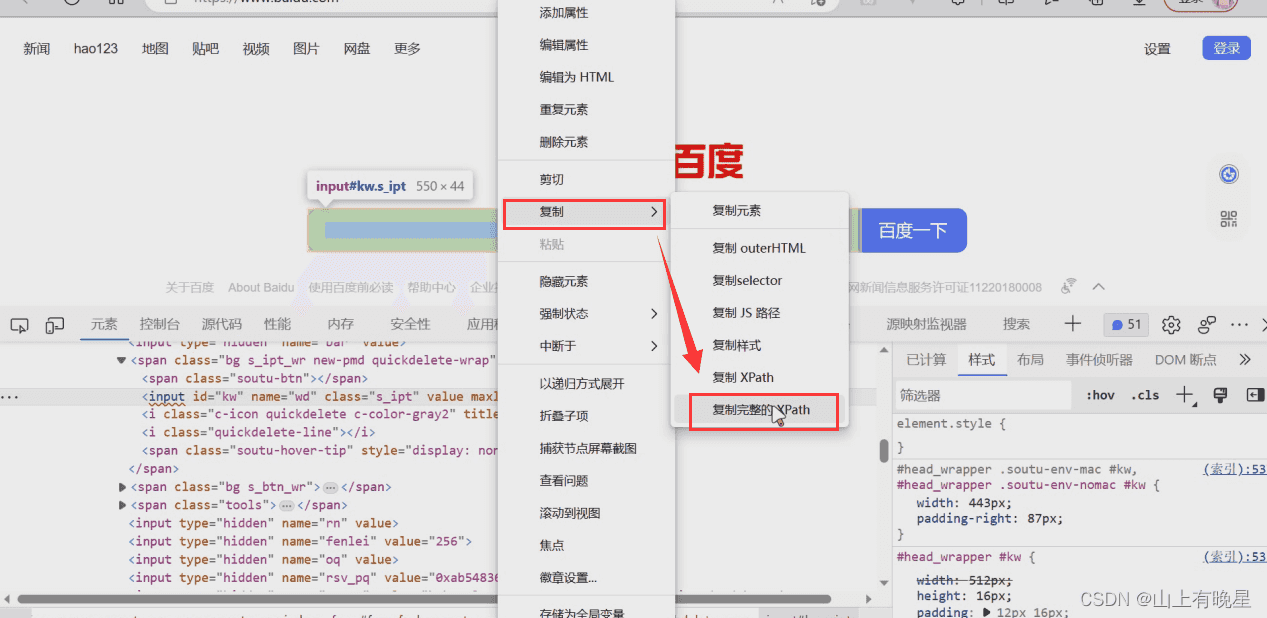
Task: Add a new DevTools tool tab with plus
Action: pos(1073,323)
